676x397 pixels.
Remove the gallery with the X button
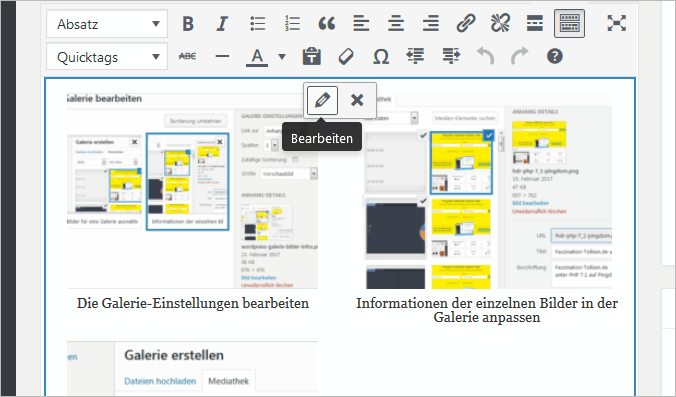tap(357, 100)
